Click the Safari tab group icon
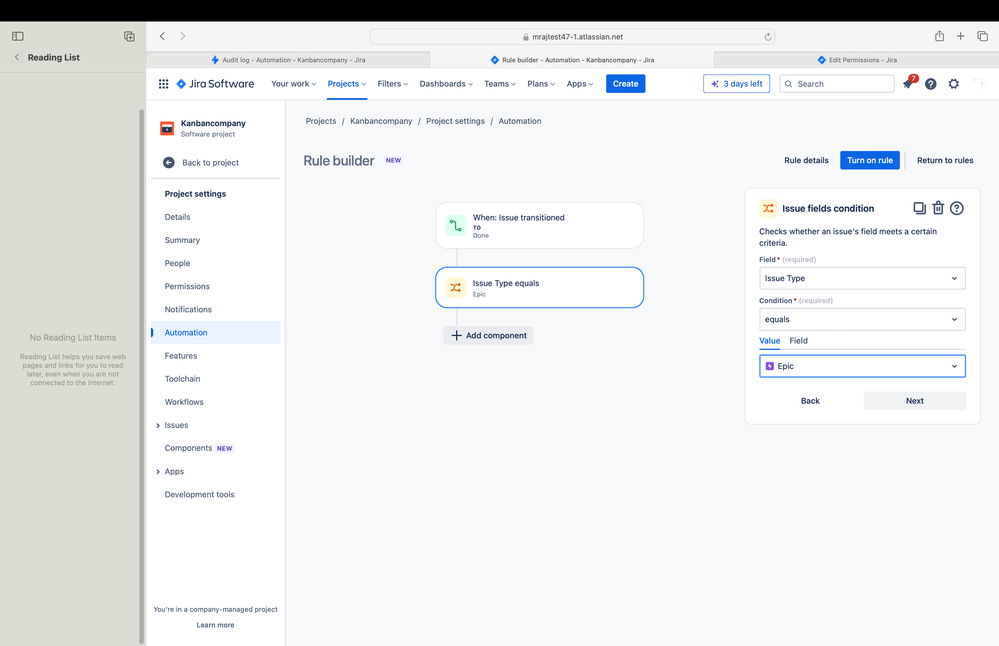 [129, 36]
